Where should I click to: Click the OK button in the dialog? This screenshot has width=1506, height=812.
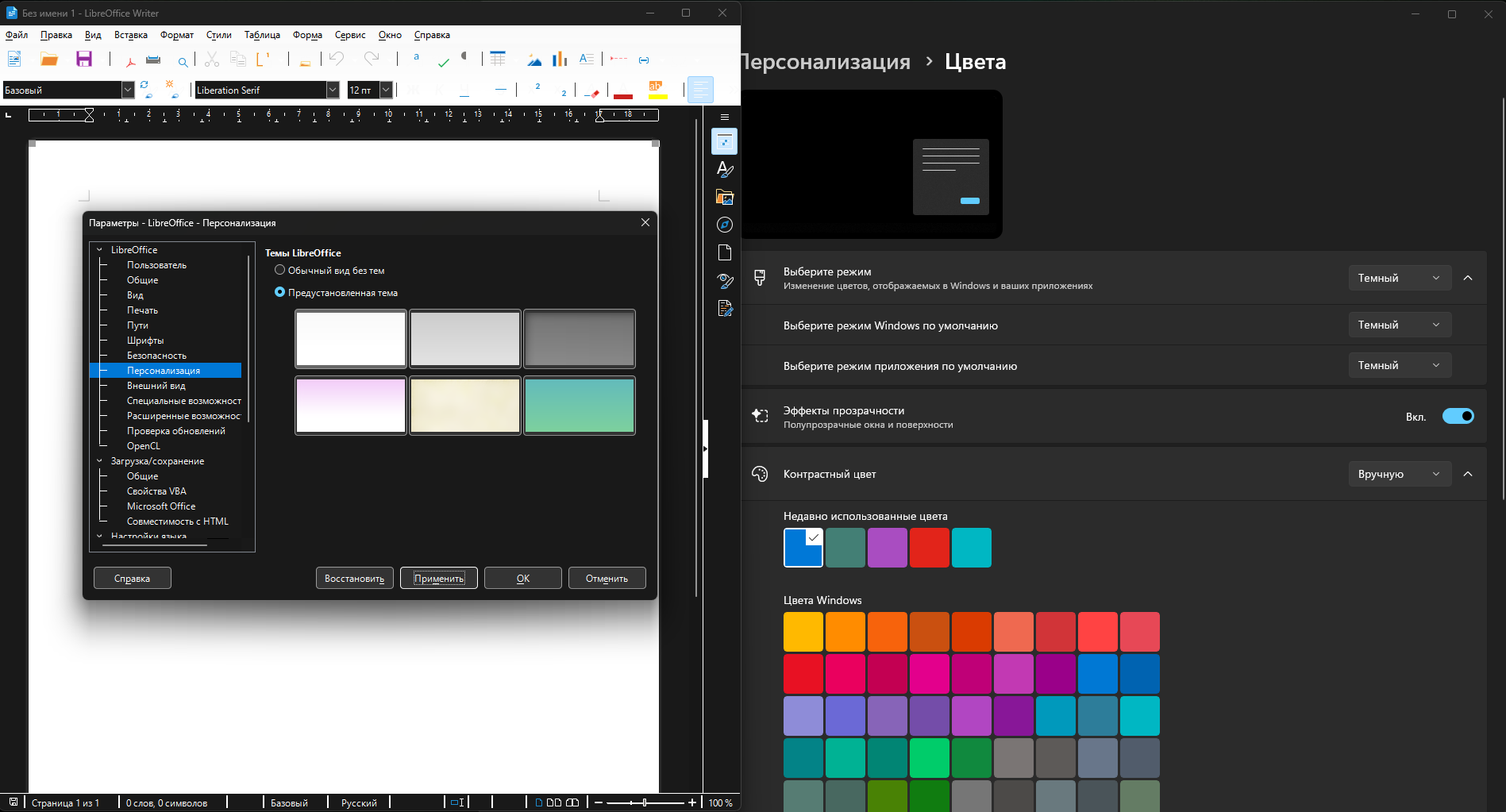click(523, 578)
